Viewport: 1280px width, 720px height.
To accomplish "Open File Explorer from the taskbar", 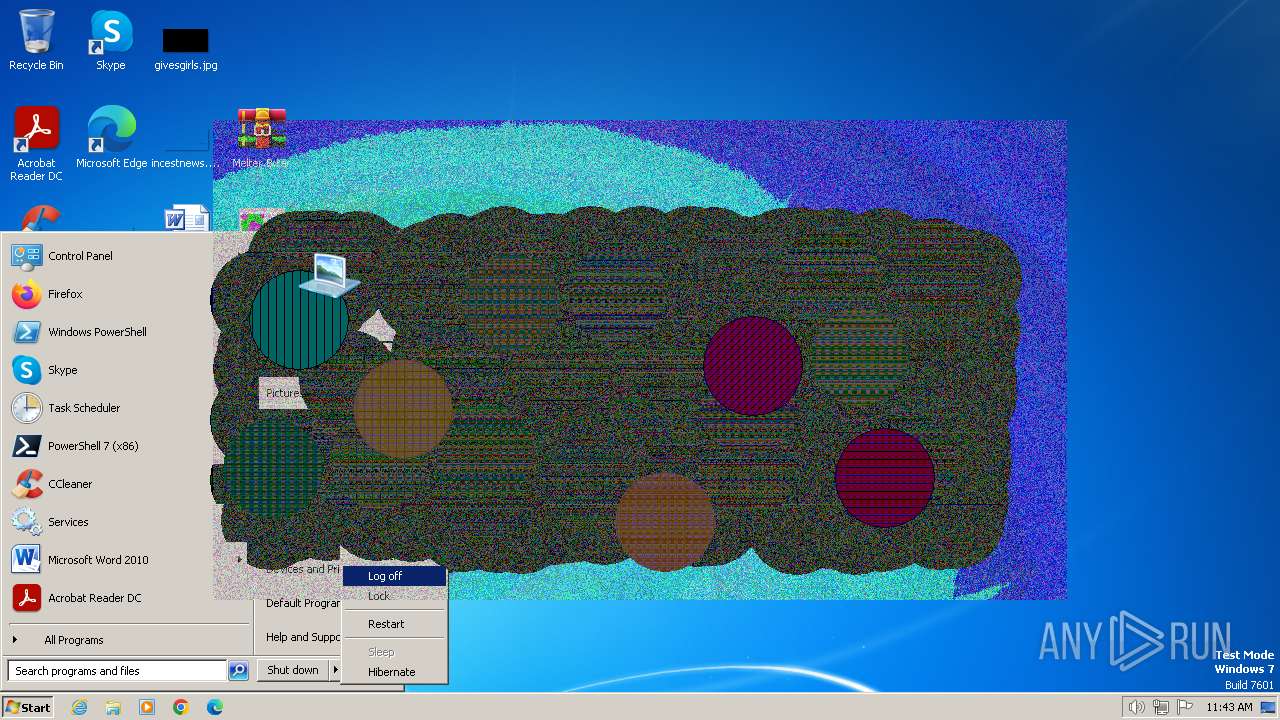I will 113,707.
